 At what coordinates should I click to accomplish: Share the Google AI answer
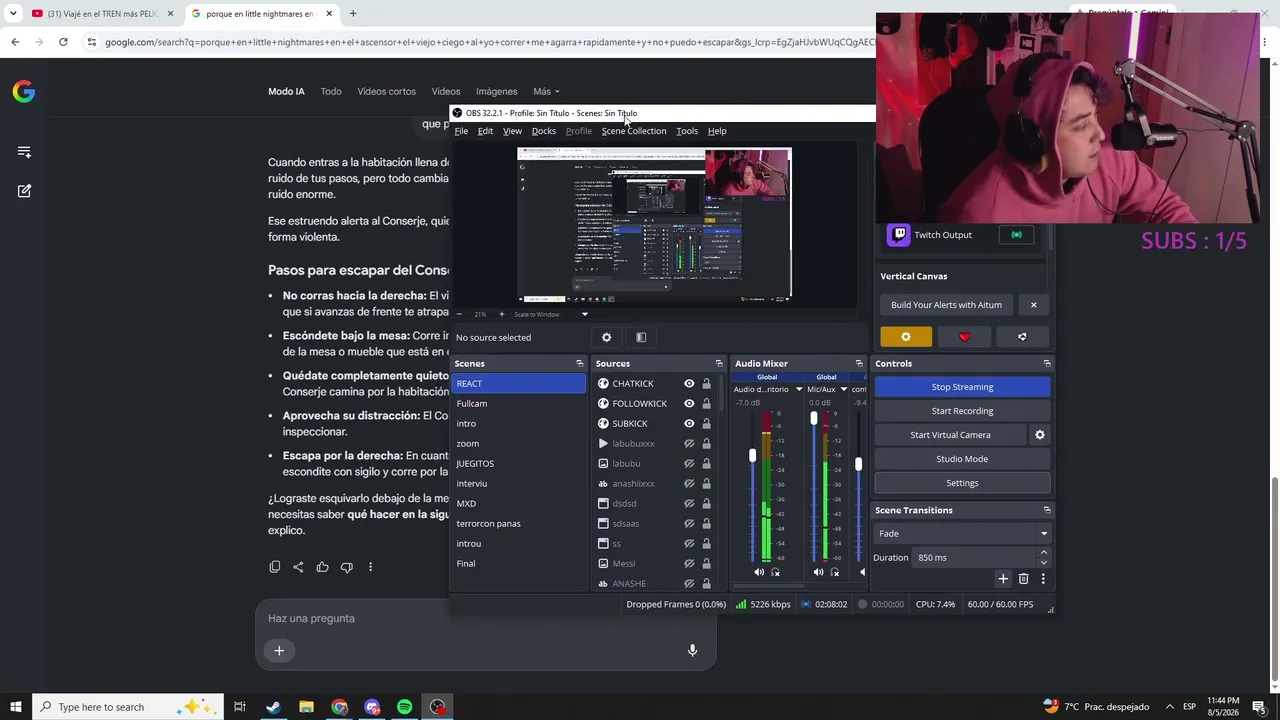[x=298, y=567]
